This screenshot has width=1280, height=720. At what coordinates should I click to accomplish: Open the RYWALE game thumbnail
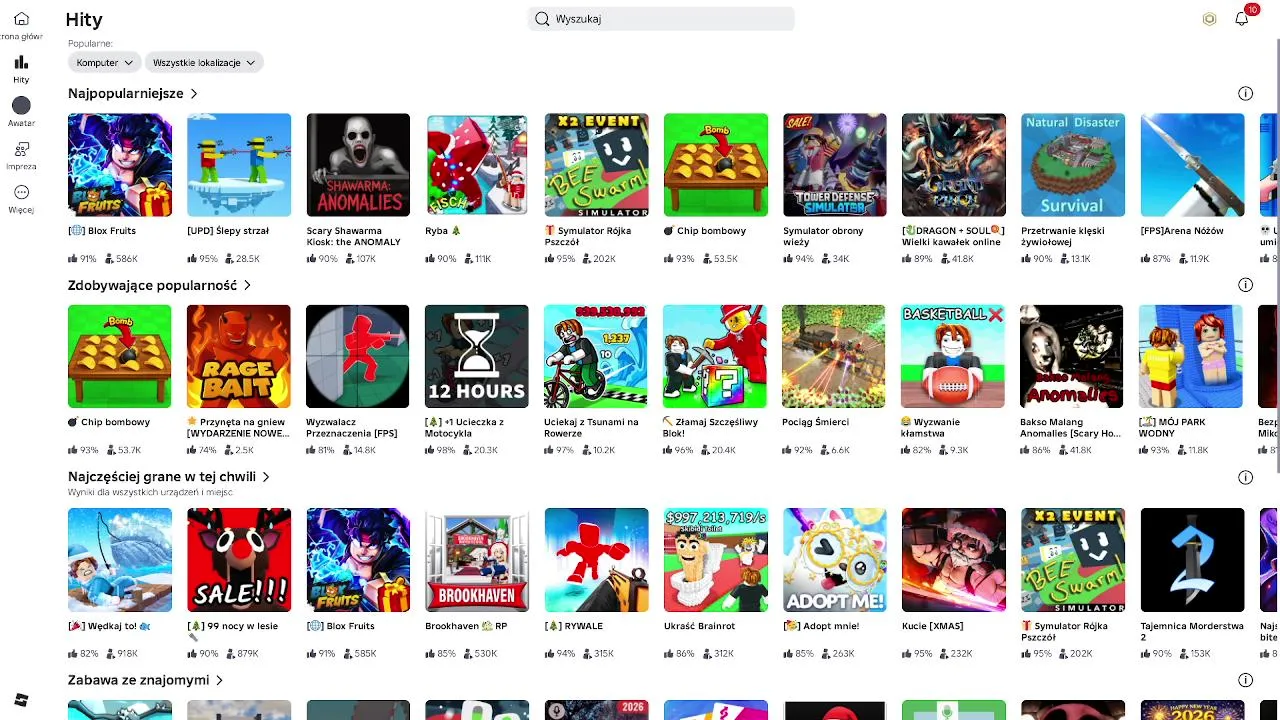pyautogui.click(x=597, y=560)
